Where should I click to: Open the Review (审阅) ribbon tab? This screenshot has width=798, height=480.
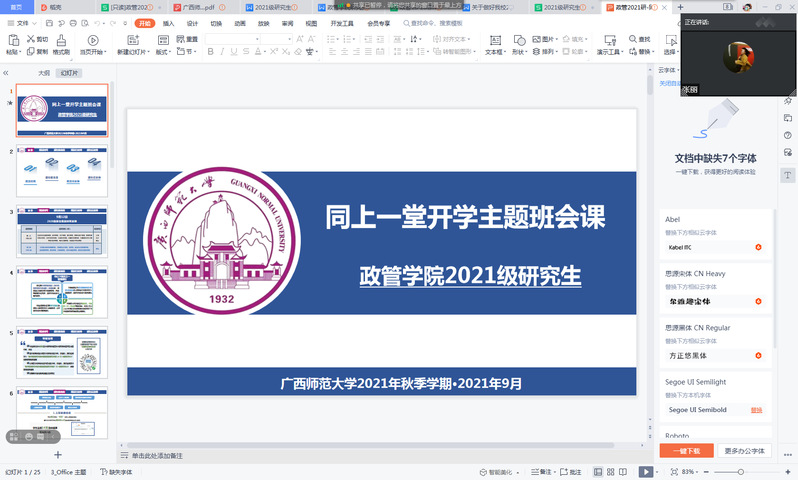tap(288, 23)
